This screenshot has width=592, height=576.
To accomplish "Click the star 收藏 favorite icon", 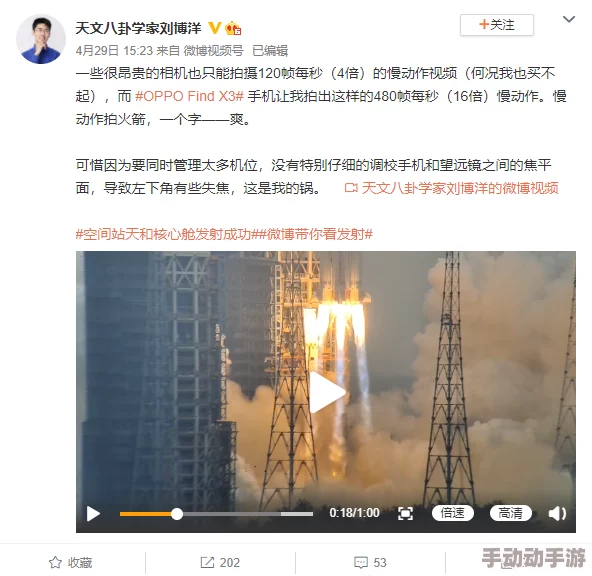I will coord(55,562).
